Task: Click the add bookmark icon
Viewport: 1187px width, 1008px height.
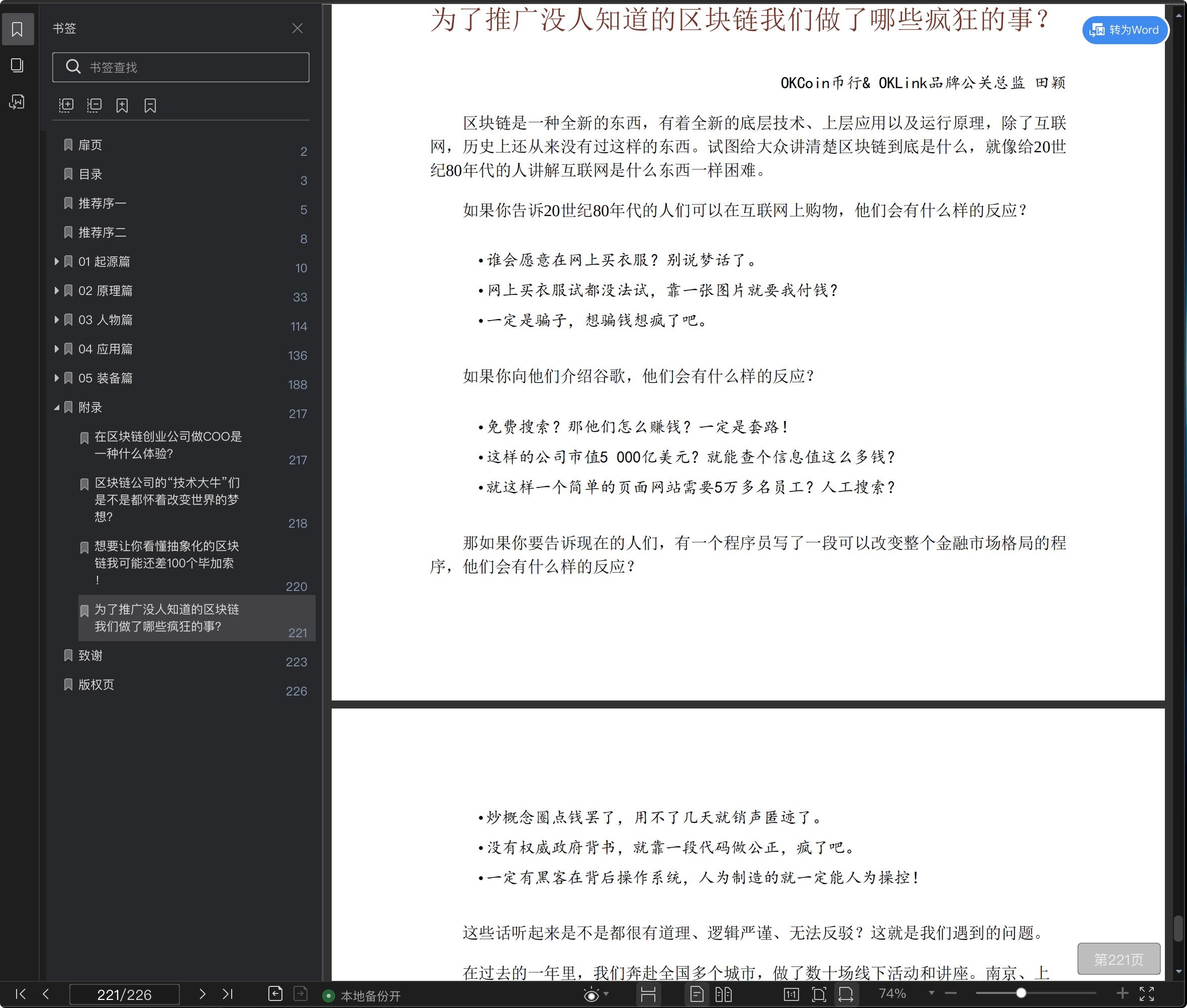Action: click(122, 105)
